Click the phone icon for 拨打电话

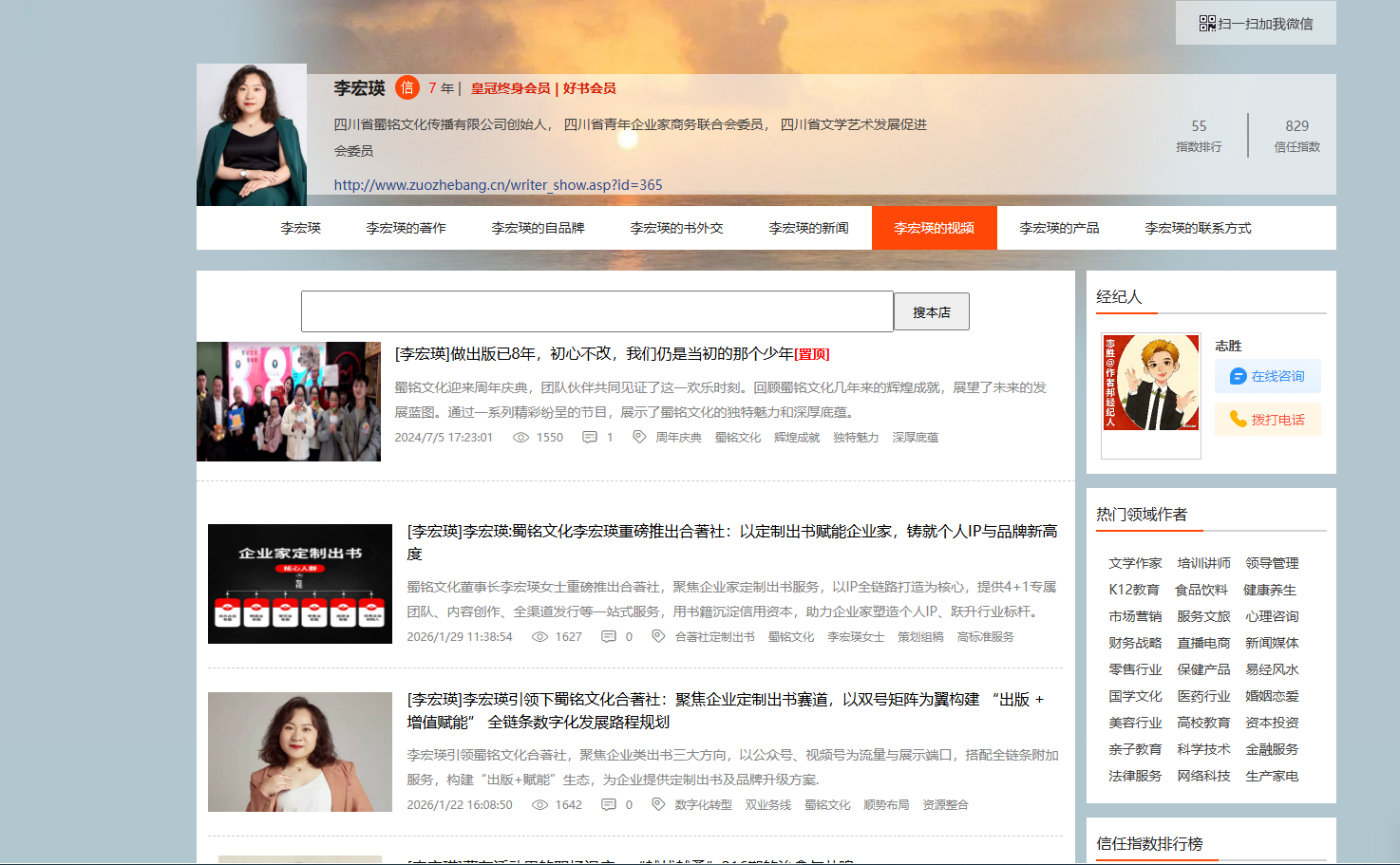[x=1238, y=420]
